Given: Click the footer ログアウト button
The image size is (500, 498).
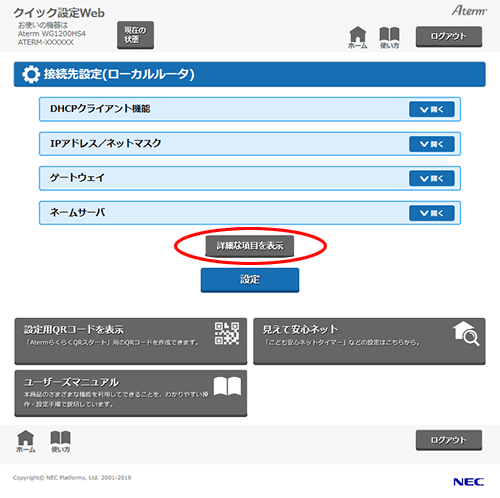Looking at the screenshot, I should 449,440.
